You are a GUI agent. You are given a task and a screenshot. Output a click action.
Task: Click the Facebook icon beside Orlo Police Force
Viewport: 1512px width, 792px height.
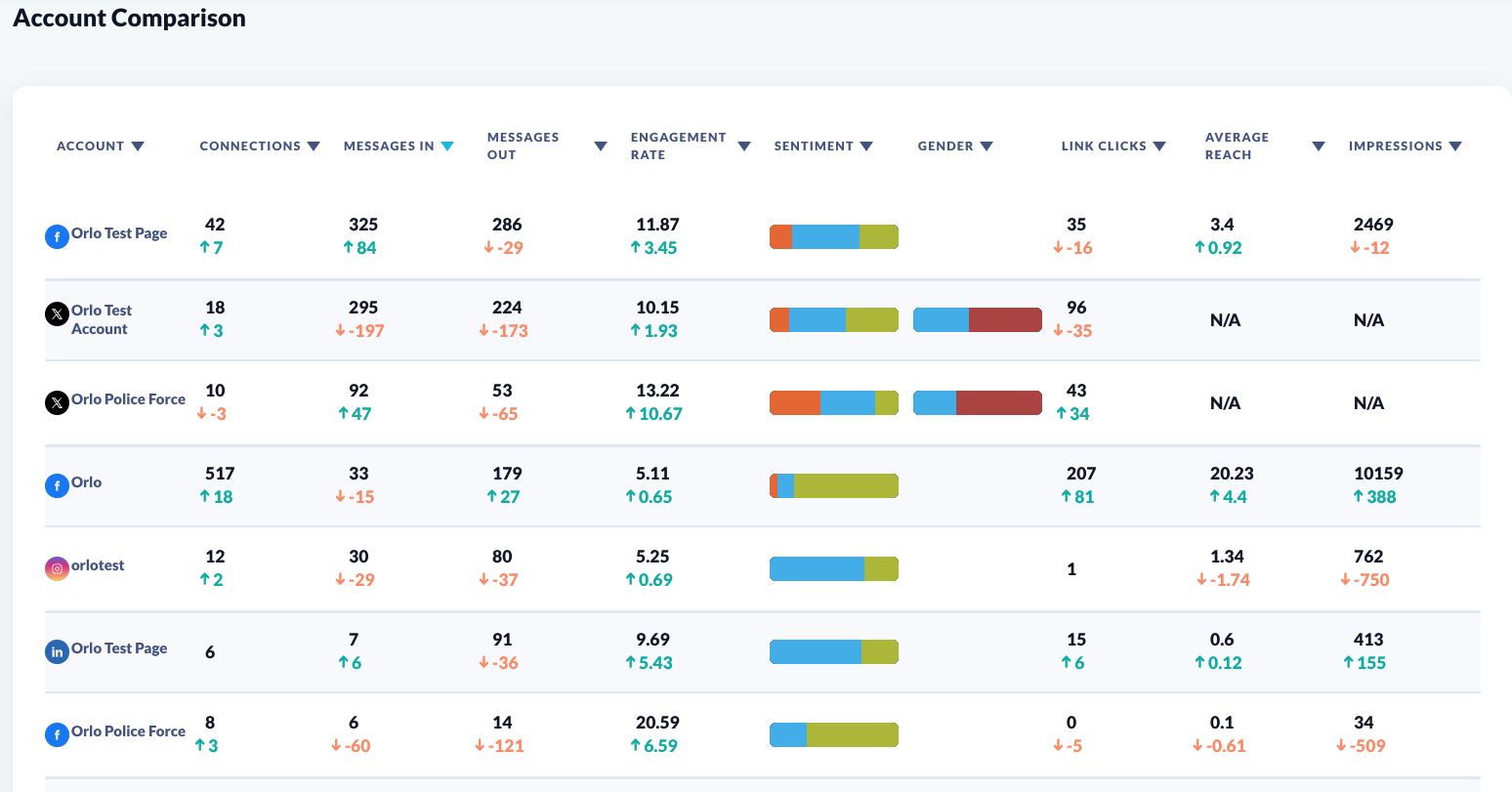(58, 734)
